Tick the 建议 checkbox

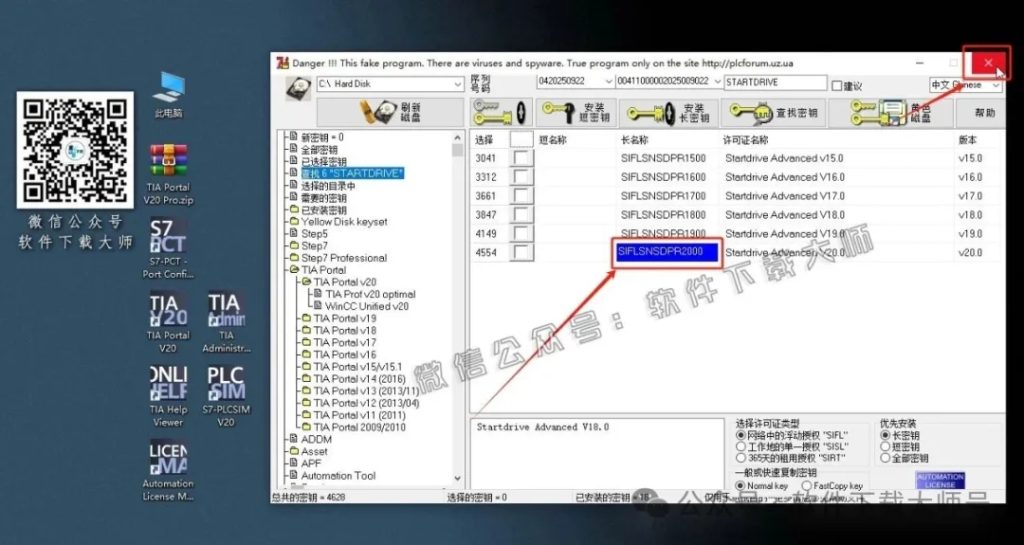coord(837,86)
